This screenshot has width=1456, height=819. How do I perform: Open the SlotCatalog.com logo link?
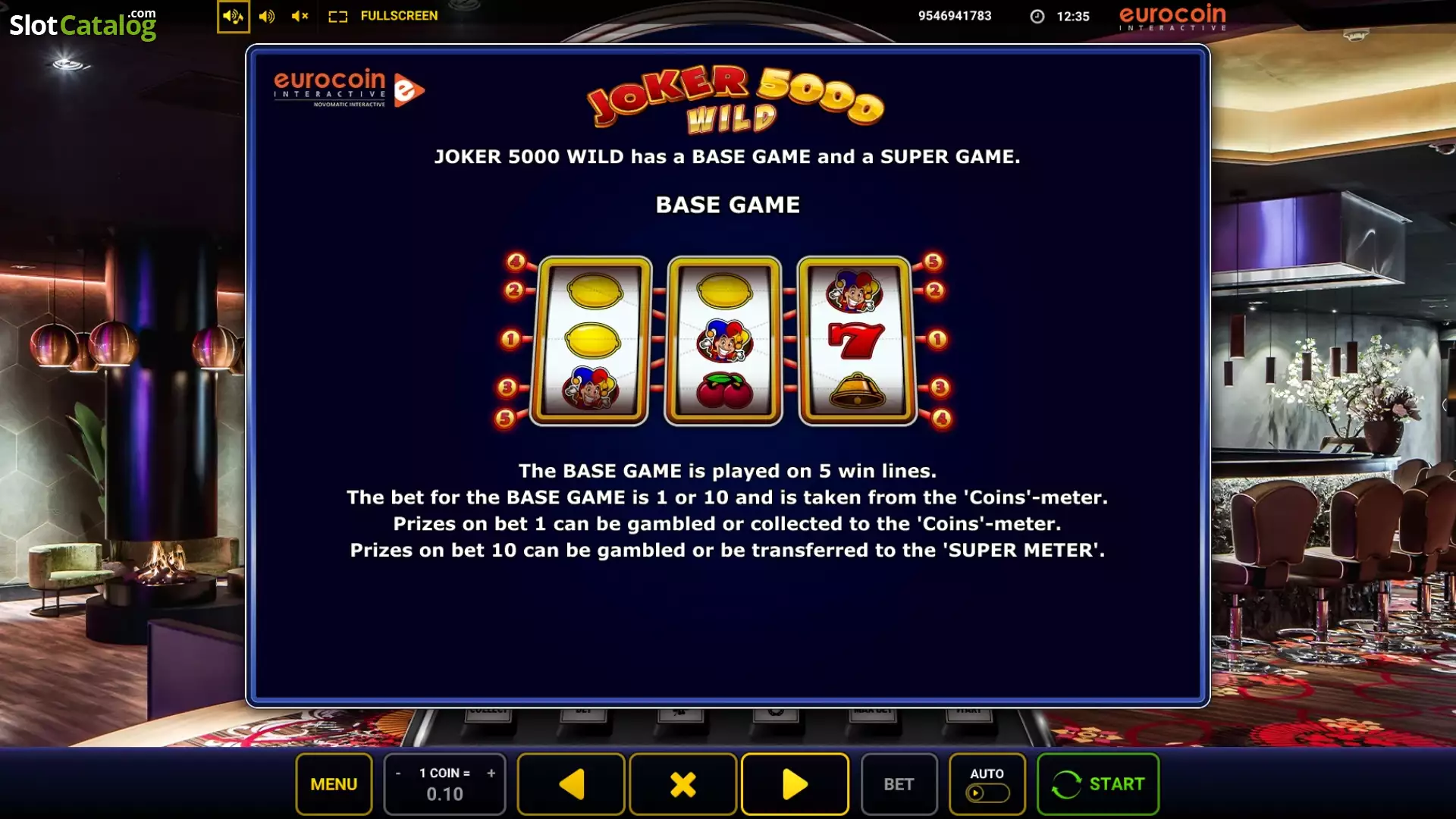tap(83, 24)
